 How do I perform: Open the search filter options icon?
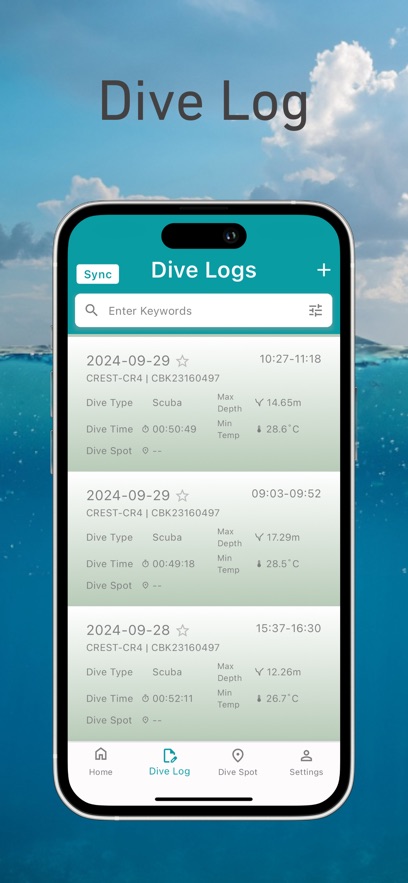click(x=316, y=310)
